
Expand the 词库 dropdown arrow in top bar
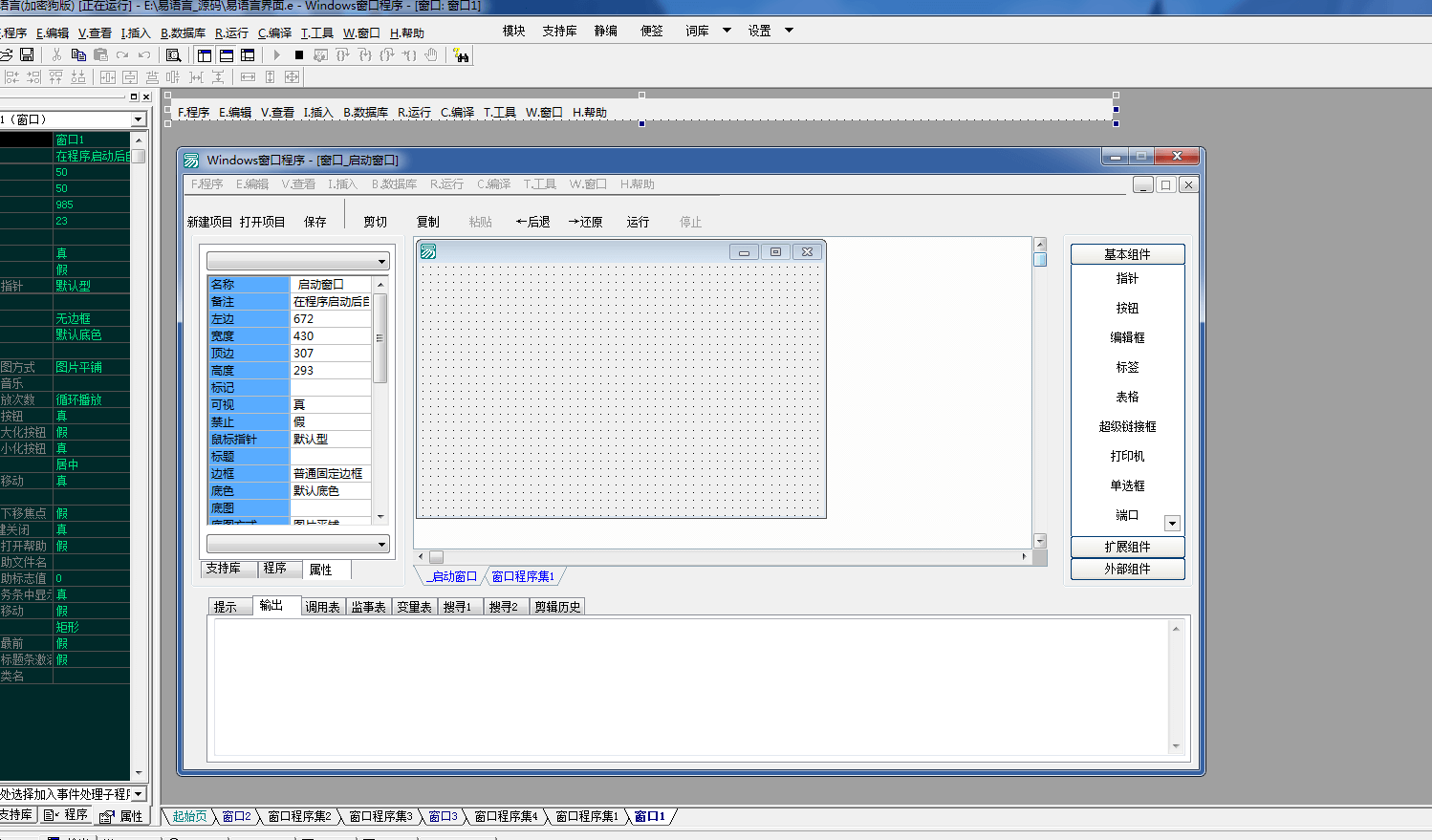click(727, 31)
